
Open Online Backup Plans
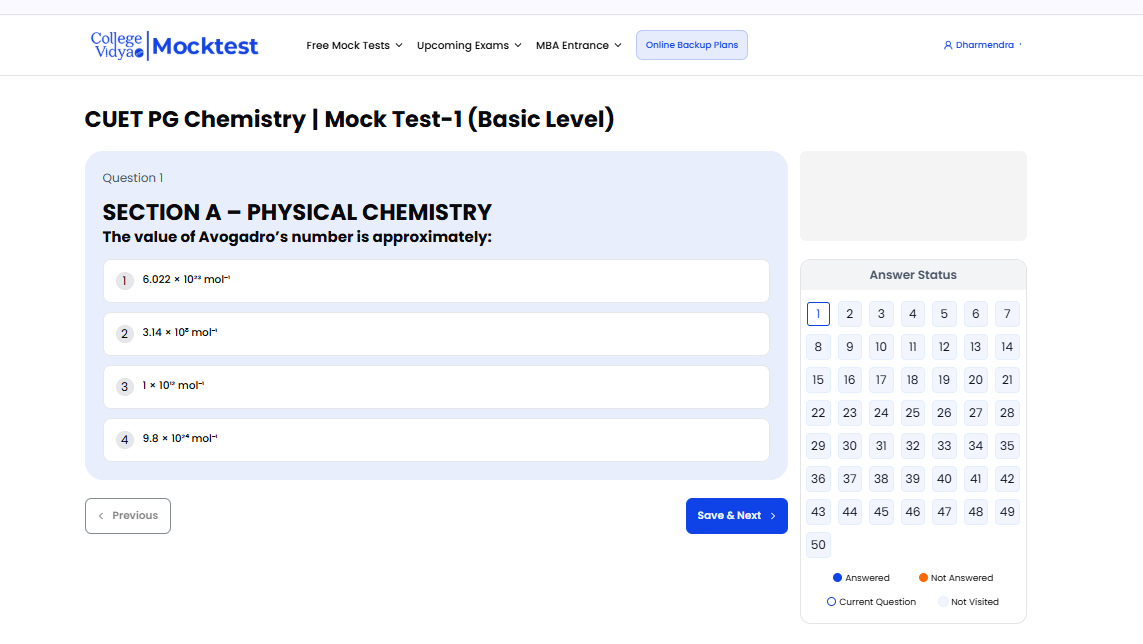(x=692, y=45)
